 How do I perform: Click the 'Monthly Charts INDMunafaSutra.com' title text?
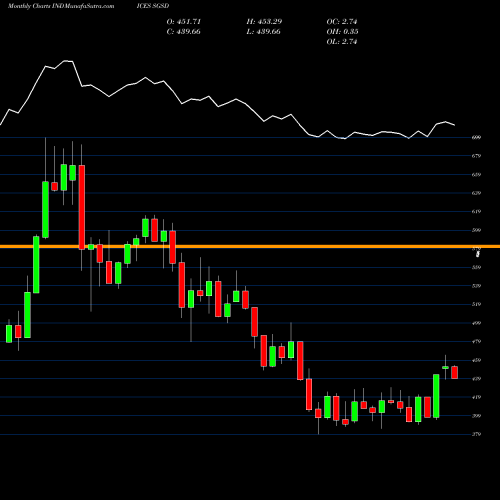pos(61,6)
